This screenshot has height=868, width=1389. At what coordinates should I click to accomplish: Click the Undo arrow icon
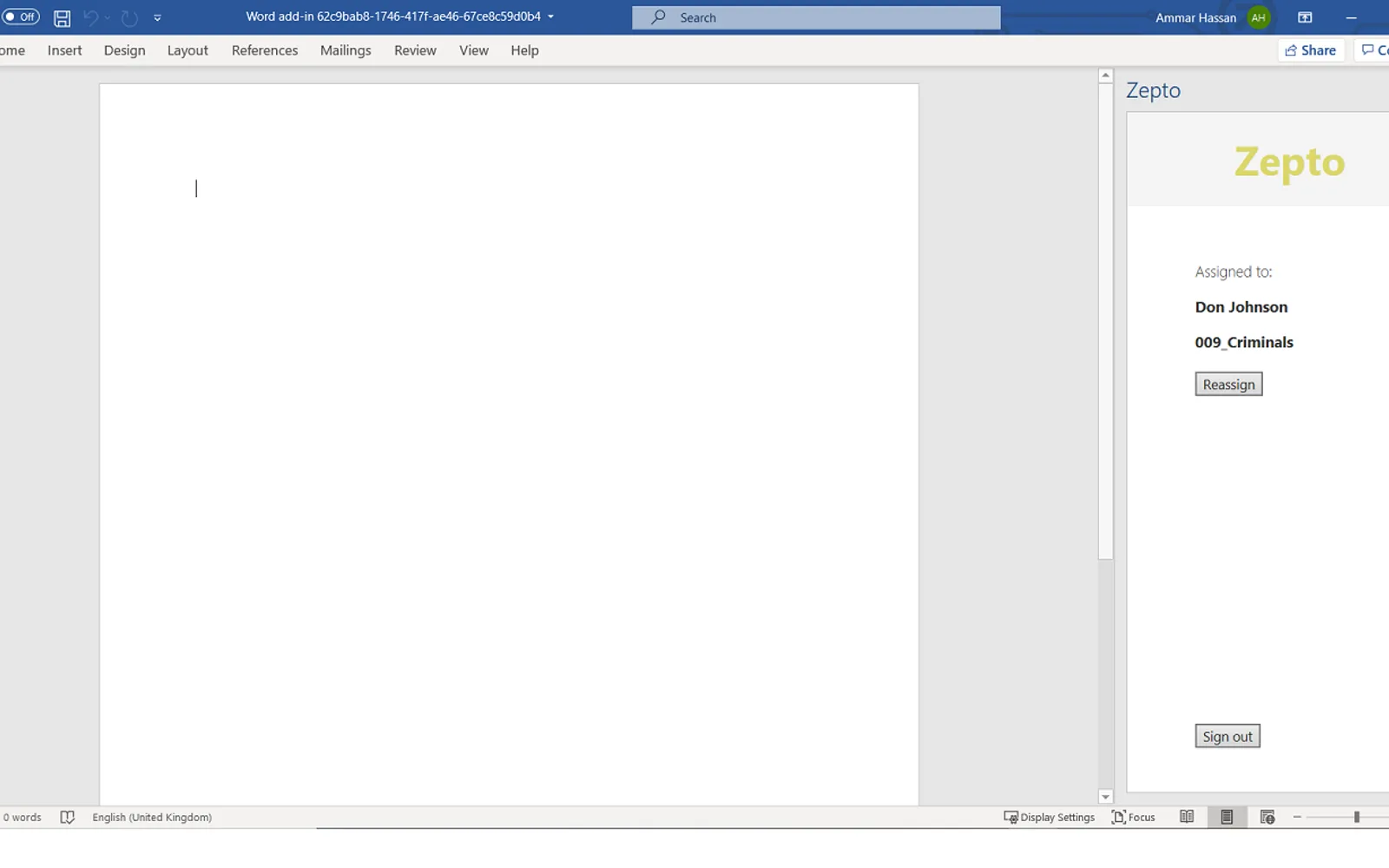90,17
